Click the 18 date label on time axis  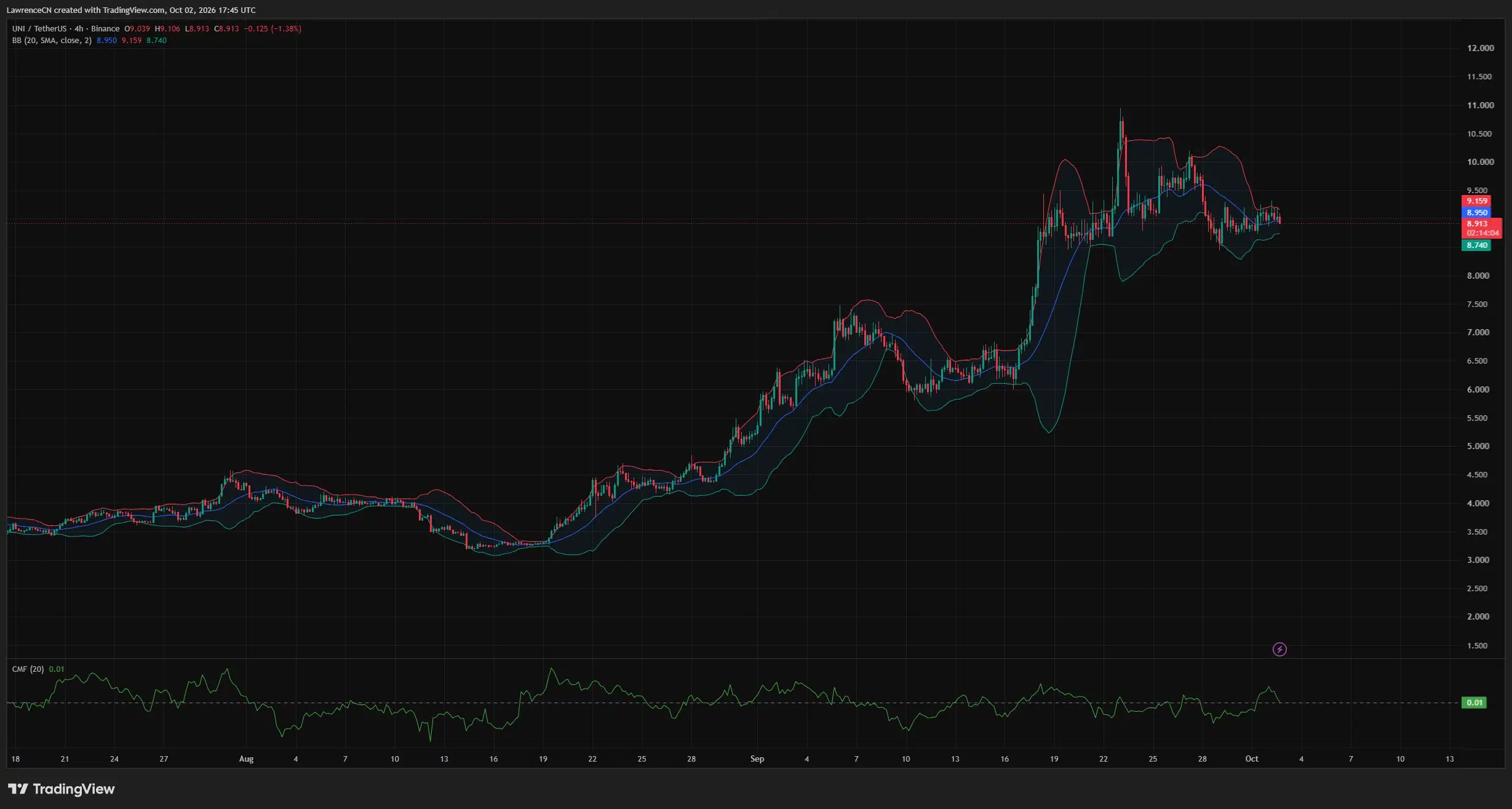(15, 759)
